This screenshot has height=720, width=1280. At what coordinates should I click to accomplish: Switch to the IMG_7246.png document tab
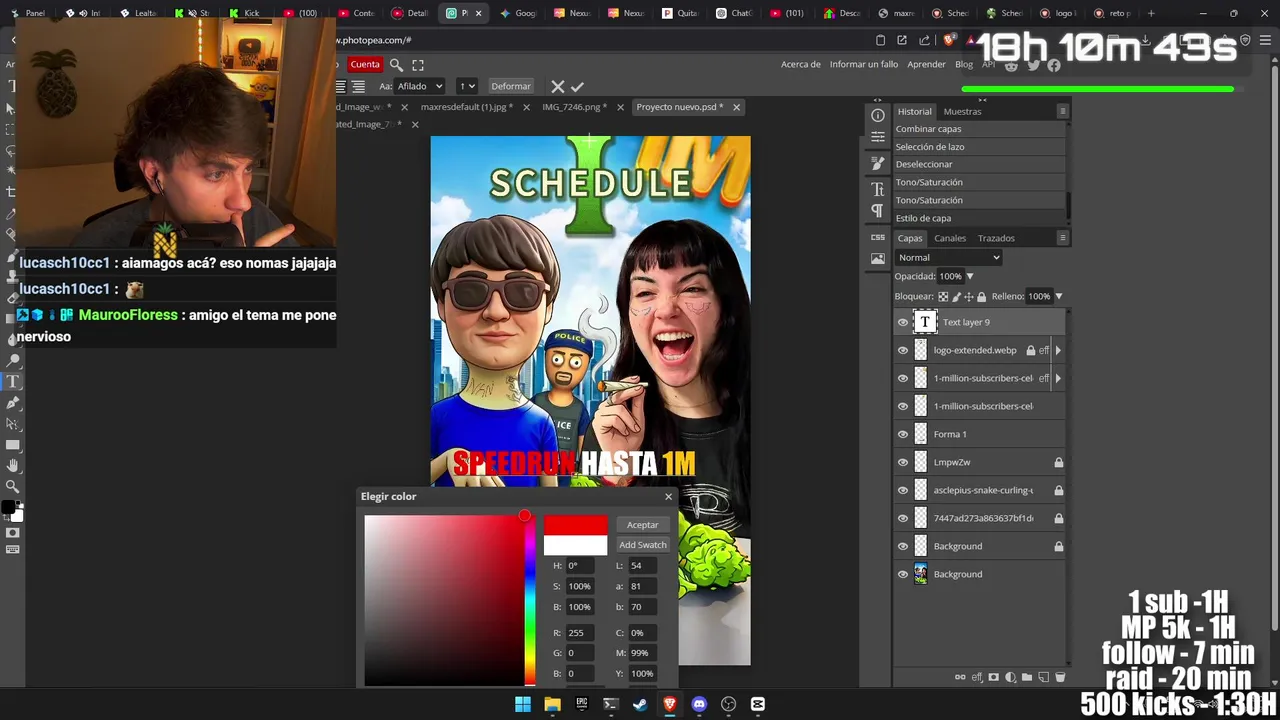(575, 107)
